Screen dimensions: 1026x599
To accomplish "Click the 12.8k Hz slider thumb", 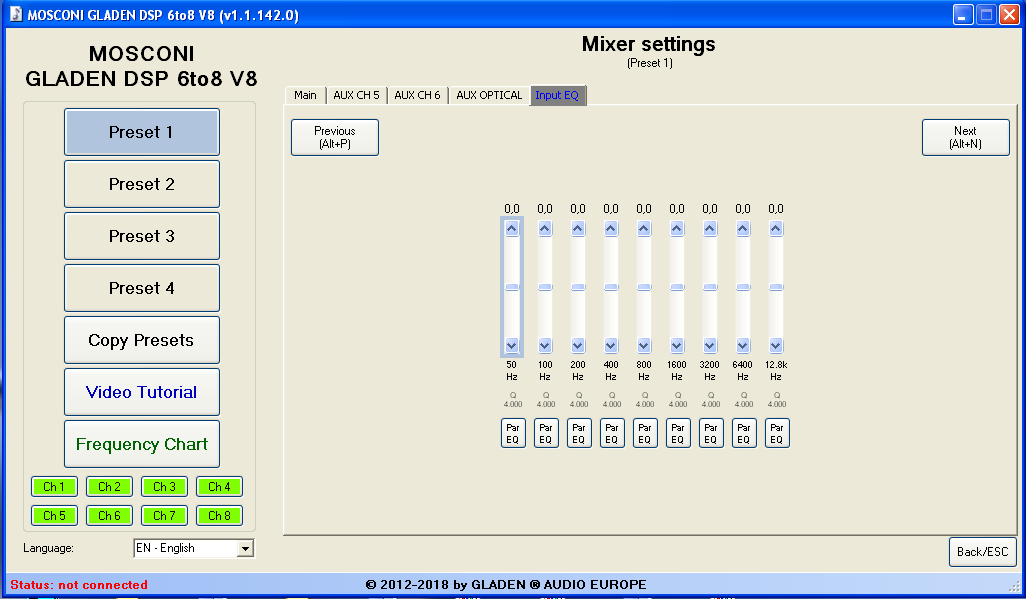I will [776, 287].
